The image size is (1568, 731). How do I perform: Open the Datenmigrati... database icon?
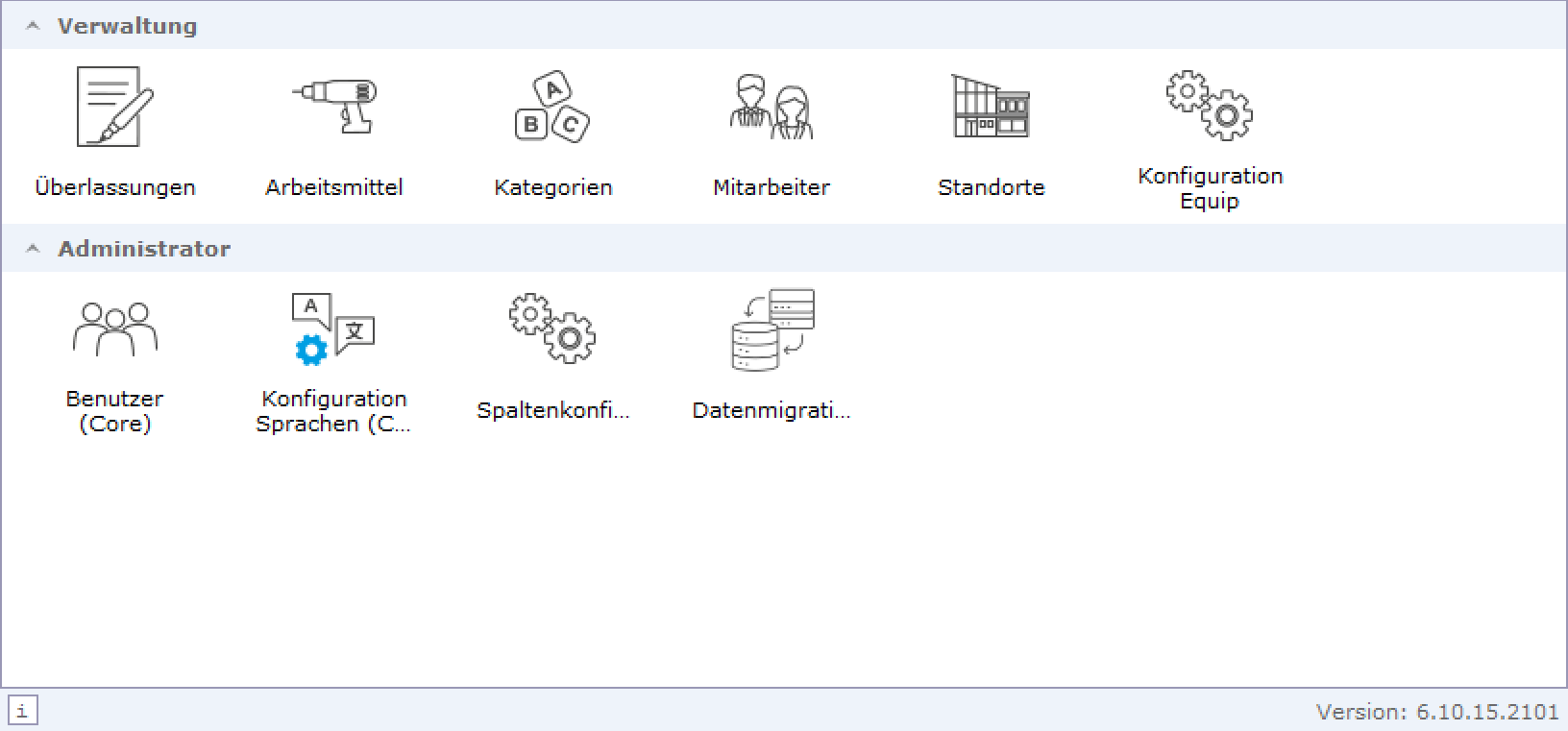(772, 329)
